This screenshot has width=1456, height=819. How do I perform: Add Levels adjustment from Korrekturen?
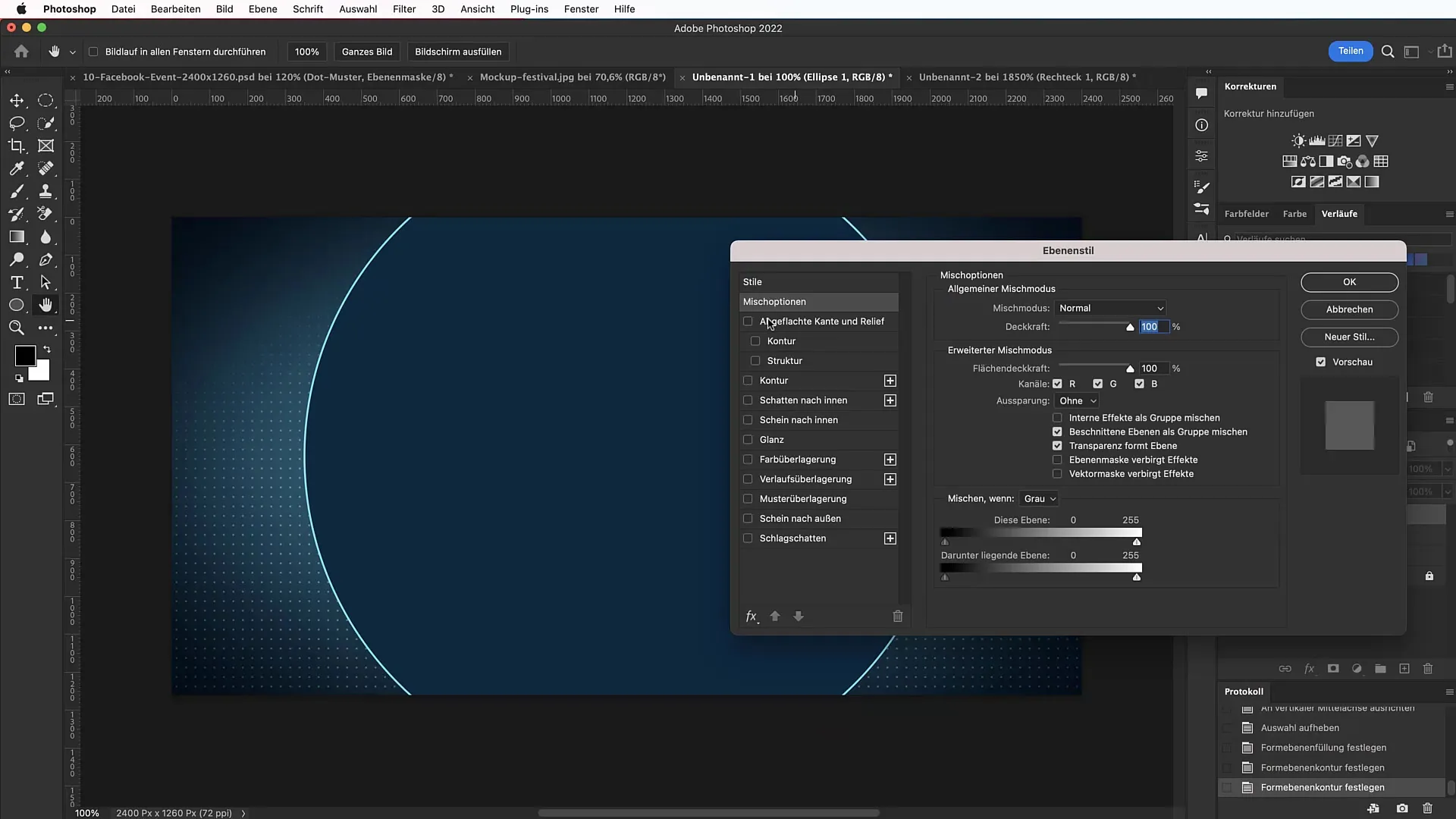click(x=1317, y=141)
